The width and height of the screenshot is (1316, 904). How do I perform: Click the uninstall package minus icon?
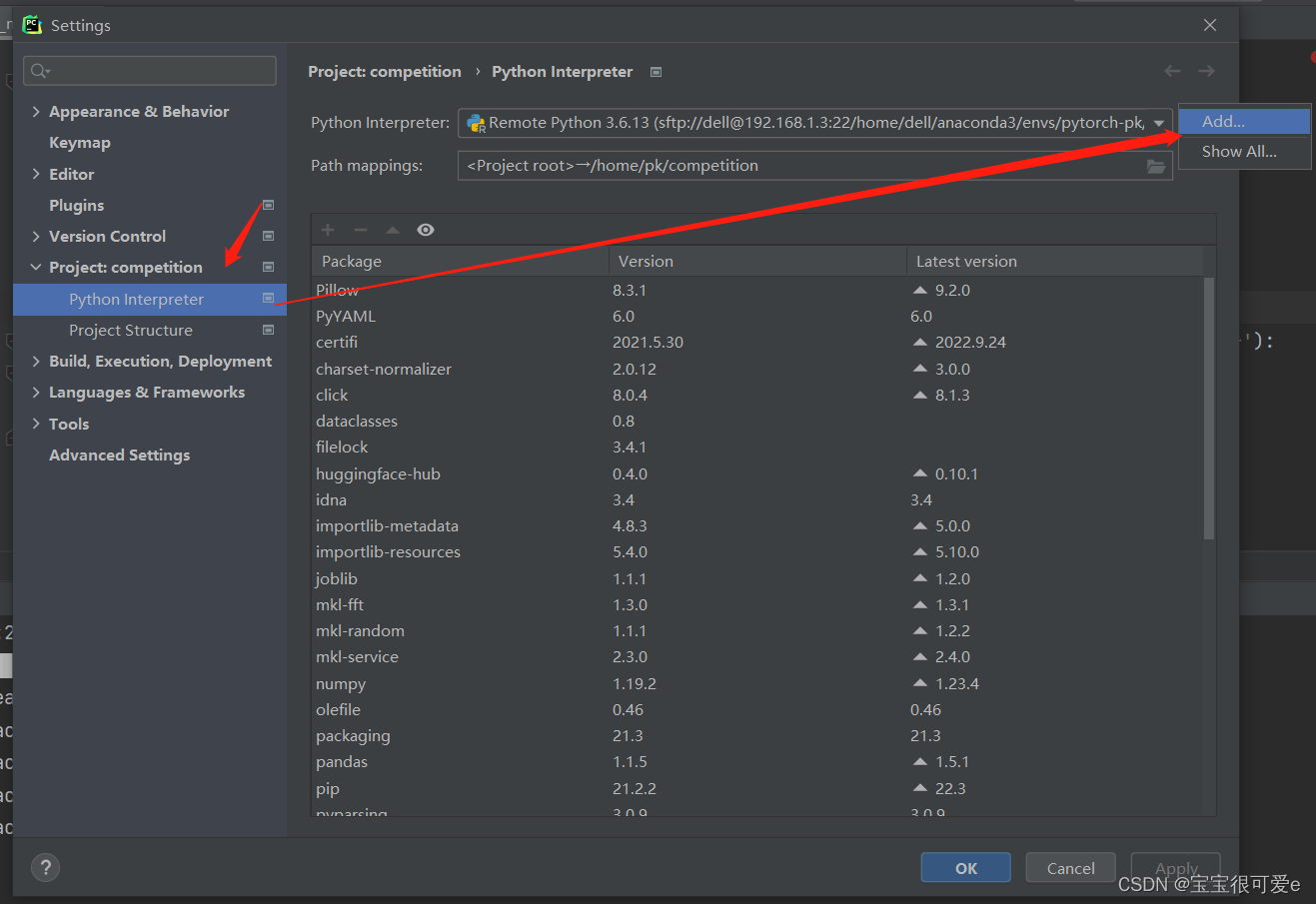361,230
